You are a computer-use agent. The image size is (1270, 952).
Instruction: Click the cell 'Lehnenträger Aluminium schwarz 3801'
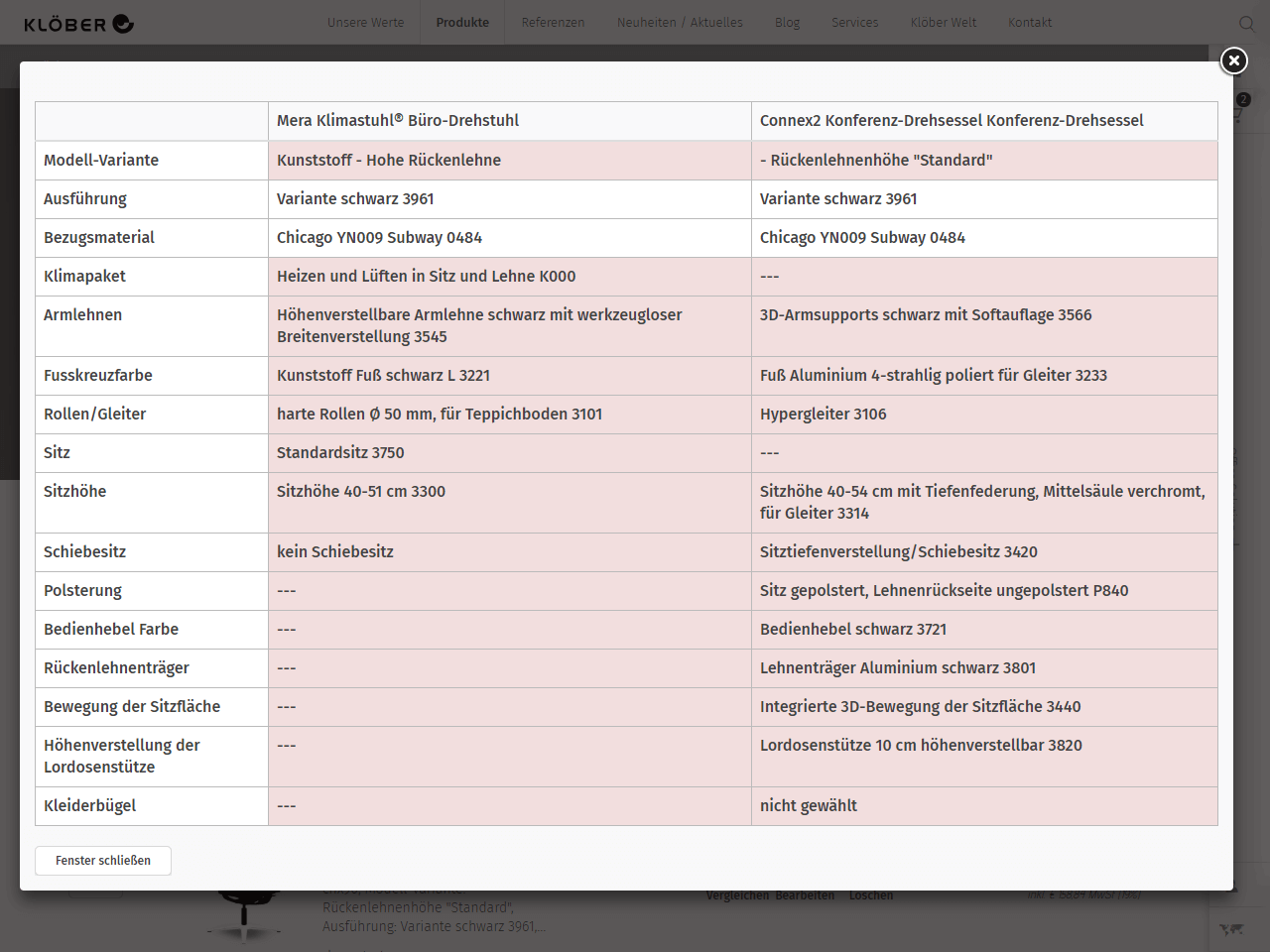(x=984, y=668)
